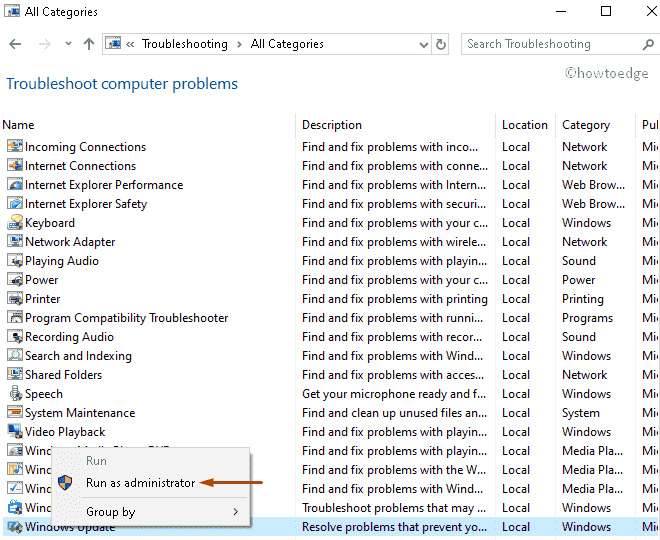Expand the address bar history dropdown
Screen dimensions: 660x540
(x=421, y=44)
